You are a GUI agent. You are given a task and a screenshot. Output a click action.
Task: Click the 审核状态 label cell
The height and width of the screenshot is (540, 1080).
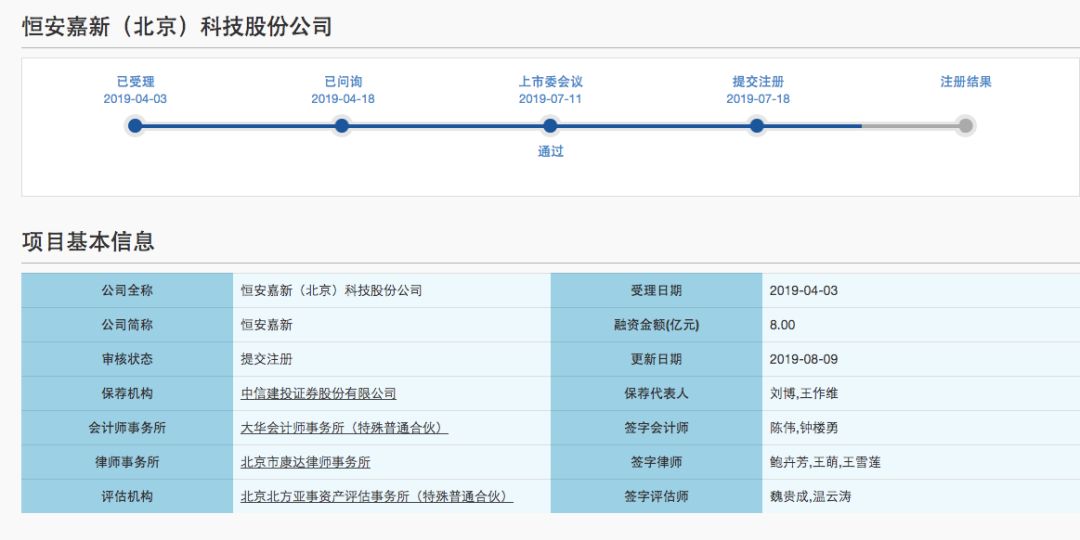pyautogui.click(x=127, y=360)
